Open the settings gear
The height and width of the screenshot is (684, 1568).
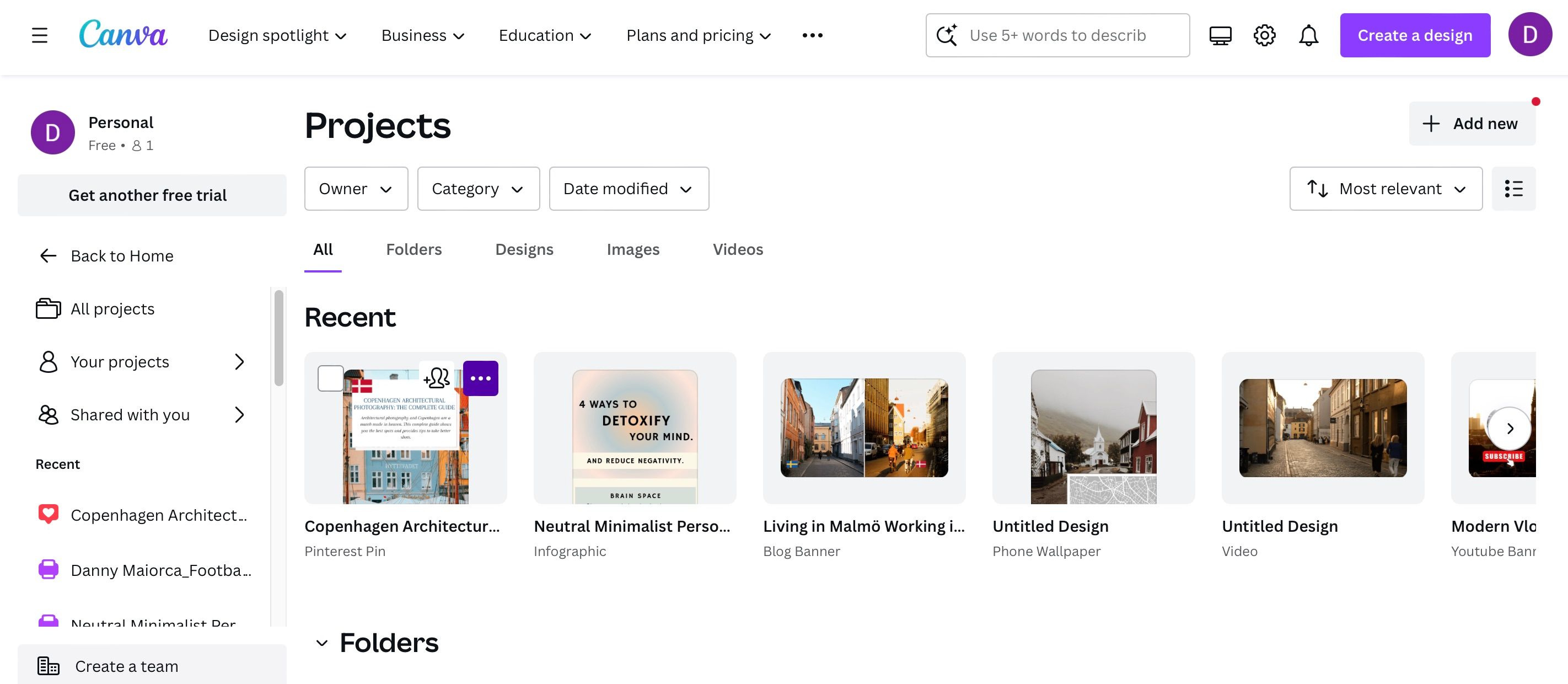[x=1264, y=35]
